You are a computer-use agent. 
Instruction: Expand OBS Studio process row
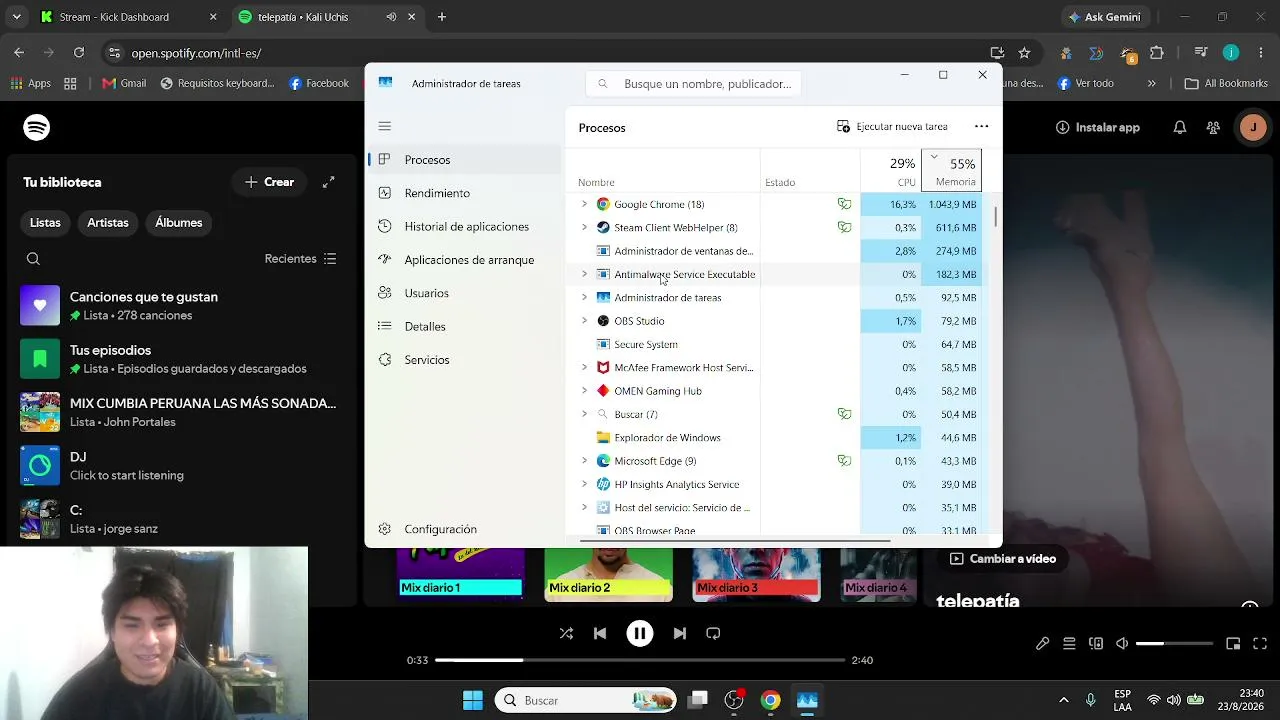(x=584, y=321)
